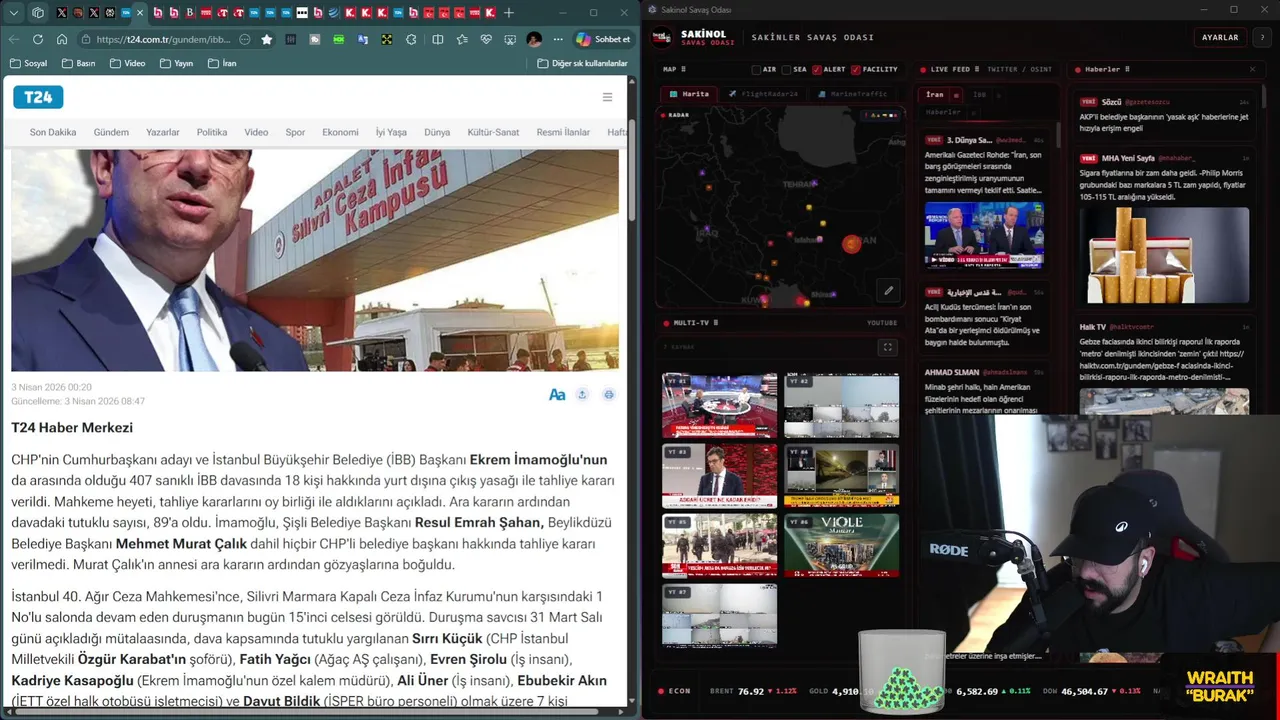Open the Sözcü tweet about AKP'li belediye başkanı

click(1164, 115)
